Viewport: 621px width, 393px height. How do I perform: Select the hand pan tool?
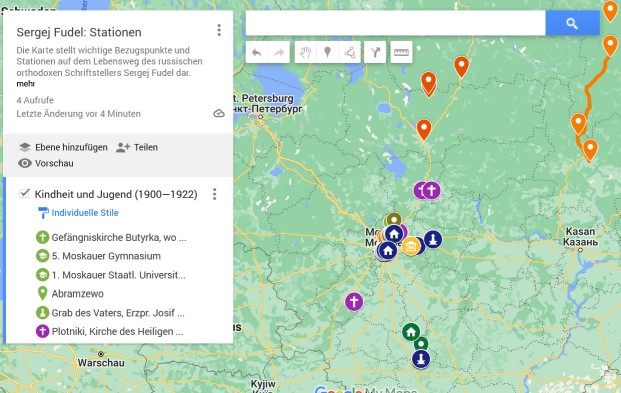305,52
